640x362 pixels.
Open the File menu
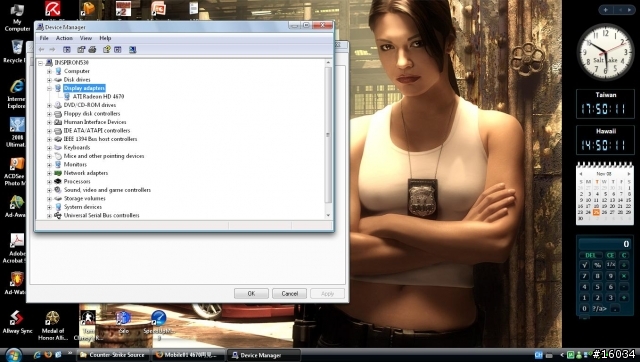(44, 38)
